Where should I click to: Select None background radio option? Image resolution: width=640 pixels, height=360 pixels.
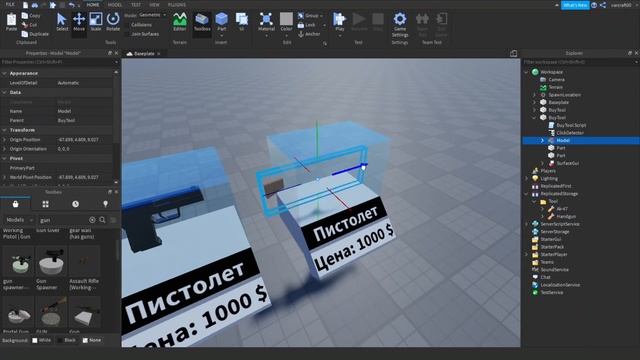[92, 340]
